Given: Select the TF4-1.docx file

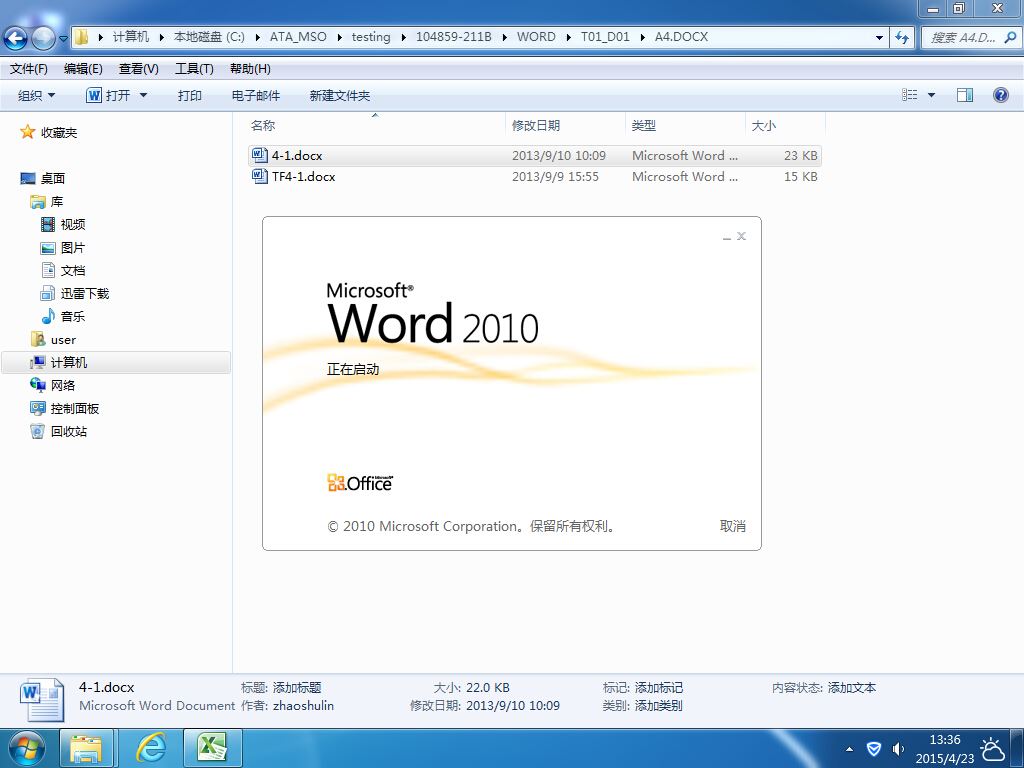Looking at the screenshot, I should pyautogui.click(x=534, y=176).
